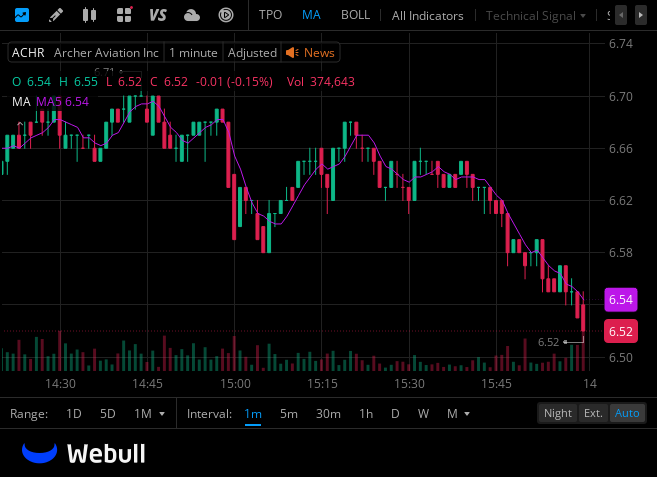Expand the range dropdown arrow
657x477 pixels.
tap(162, 414)
